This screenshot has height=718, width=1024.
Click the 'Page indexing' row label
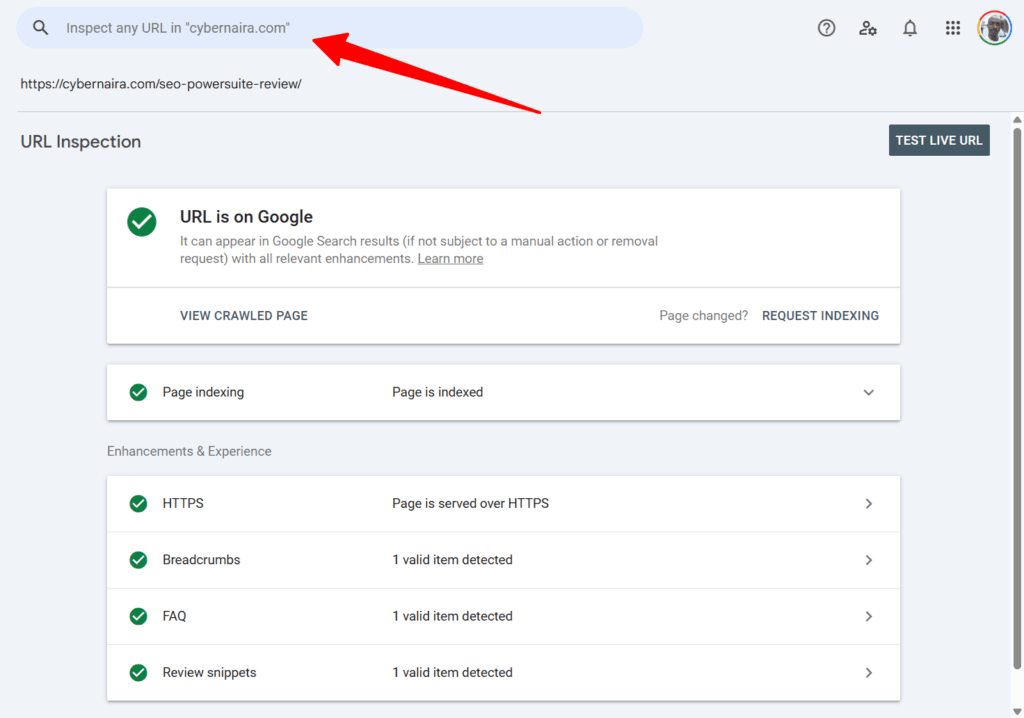click(203, 392)
